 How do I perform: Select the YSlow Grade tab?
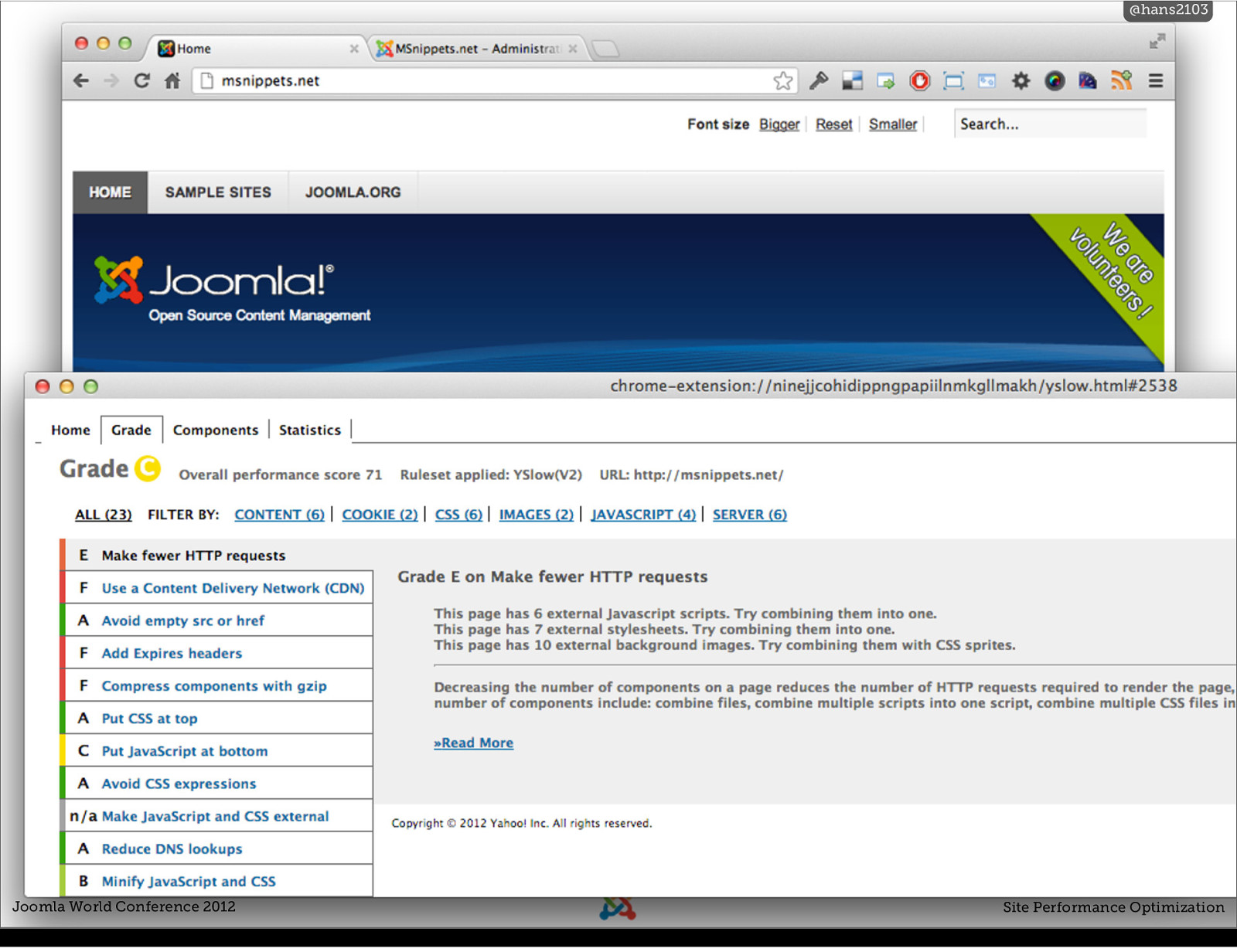131,430
